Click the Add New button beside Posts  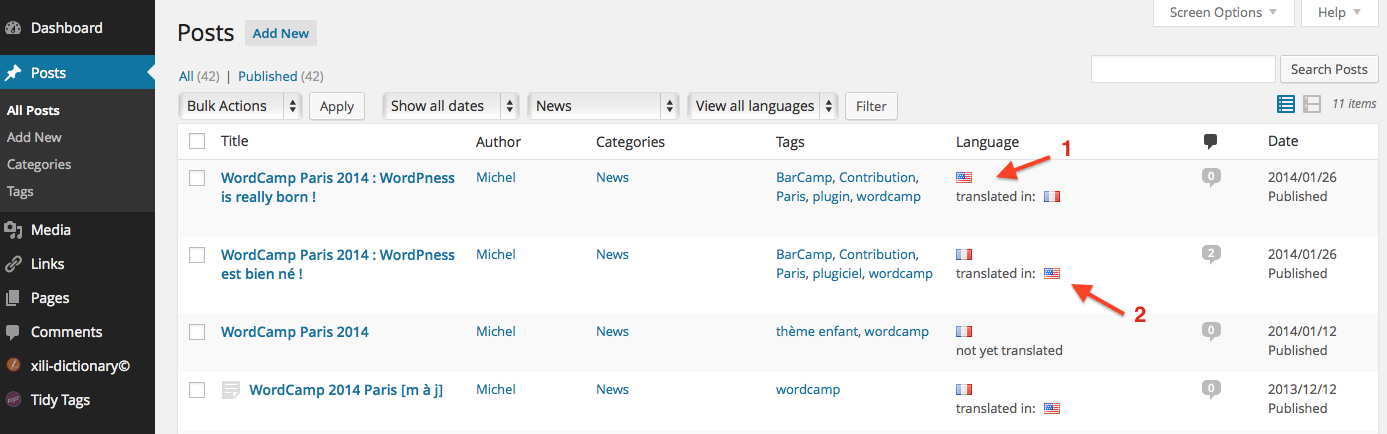pos(280,33)
